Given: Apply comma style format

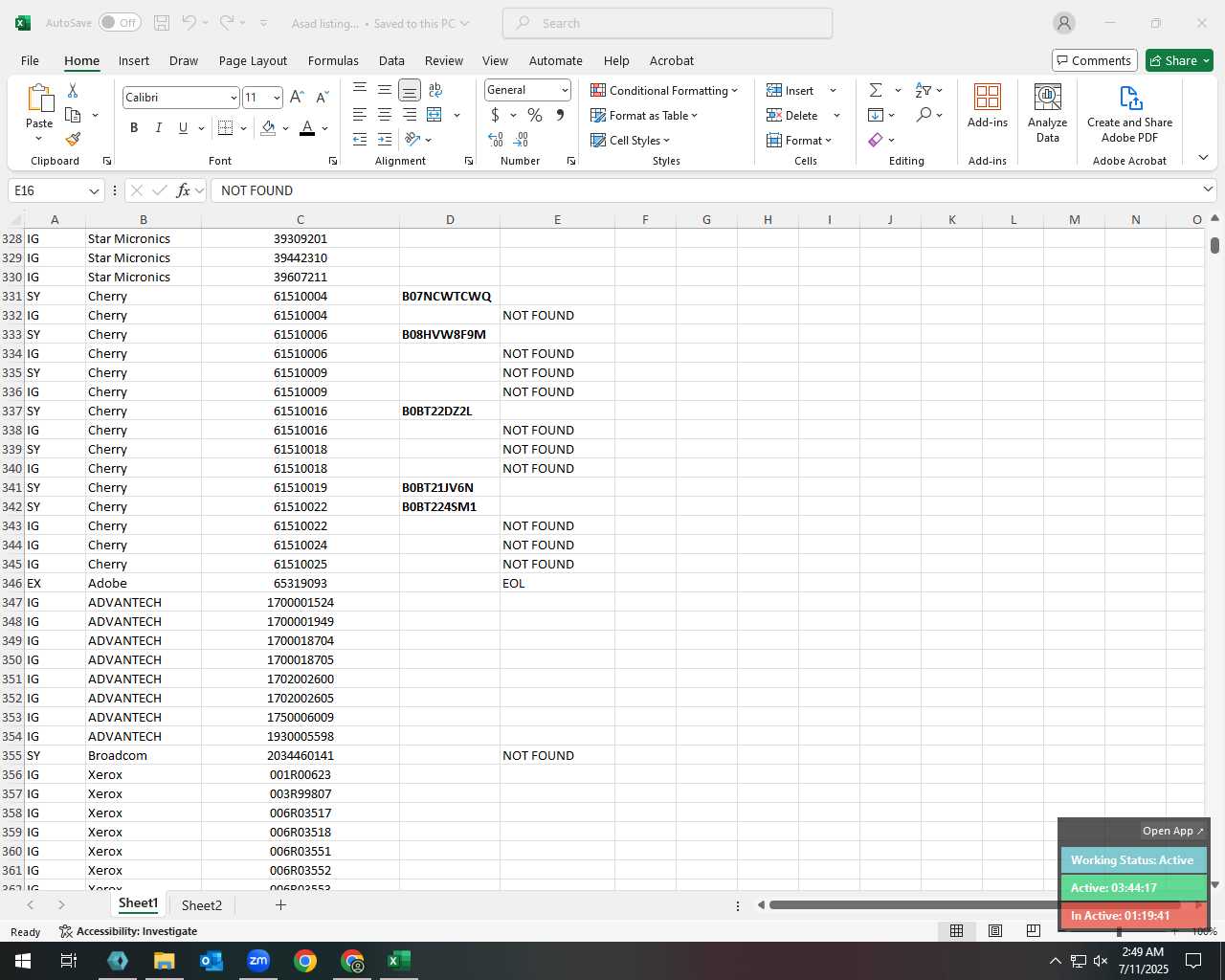Looking at the screenshot, I should (x=560, y=115).
